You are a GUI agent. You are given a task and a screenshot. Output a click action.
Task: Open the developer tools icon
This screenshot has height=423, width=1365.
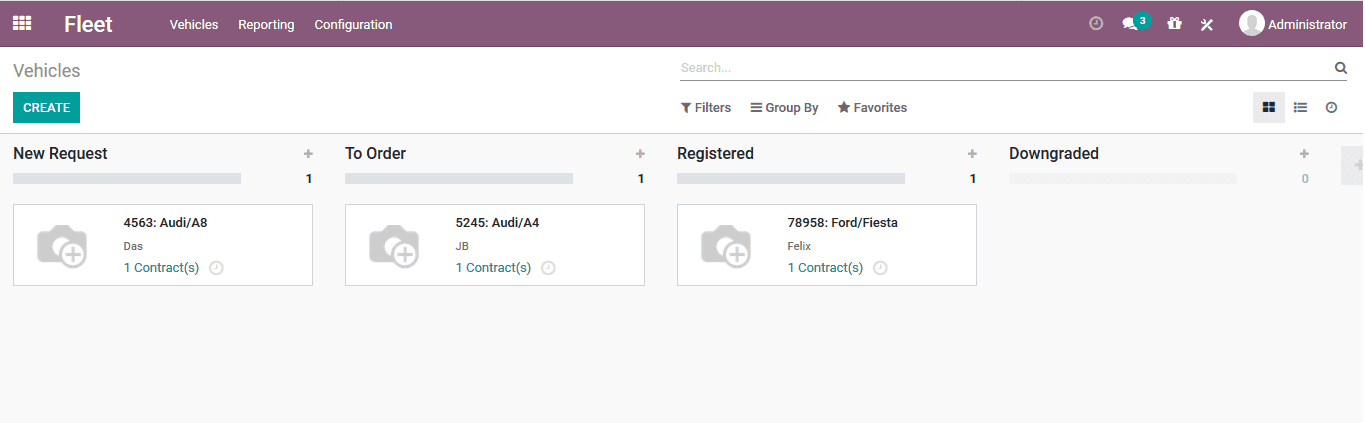[1207, 24]
